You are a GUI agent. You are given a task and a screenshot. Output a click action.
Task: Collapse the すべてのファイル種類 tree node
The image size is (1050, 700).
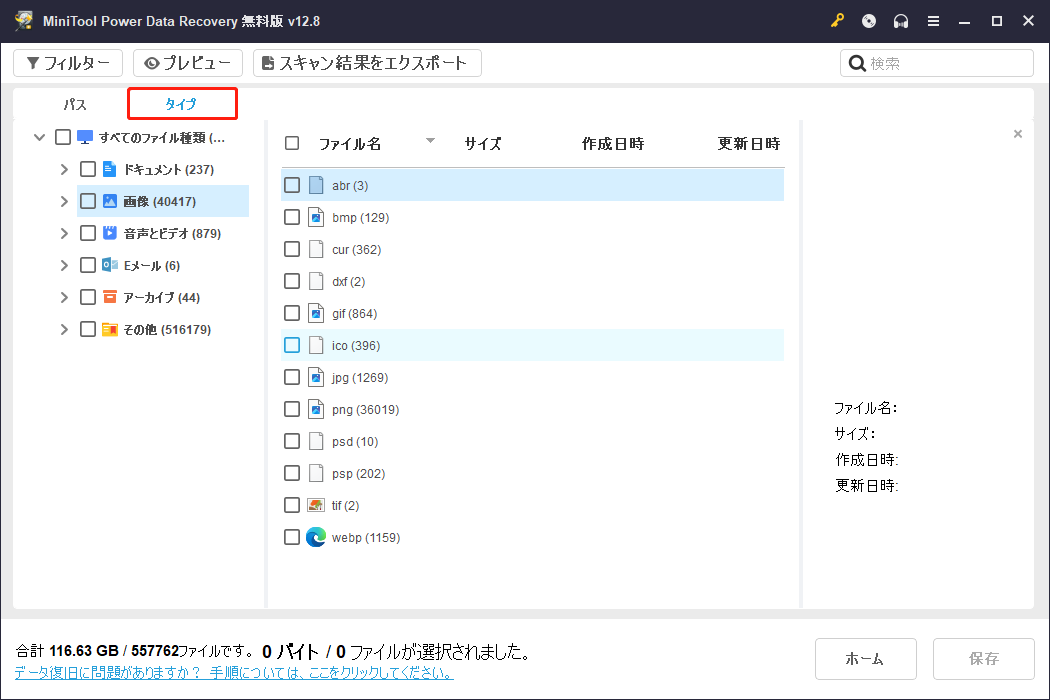39,137
